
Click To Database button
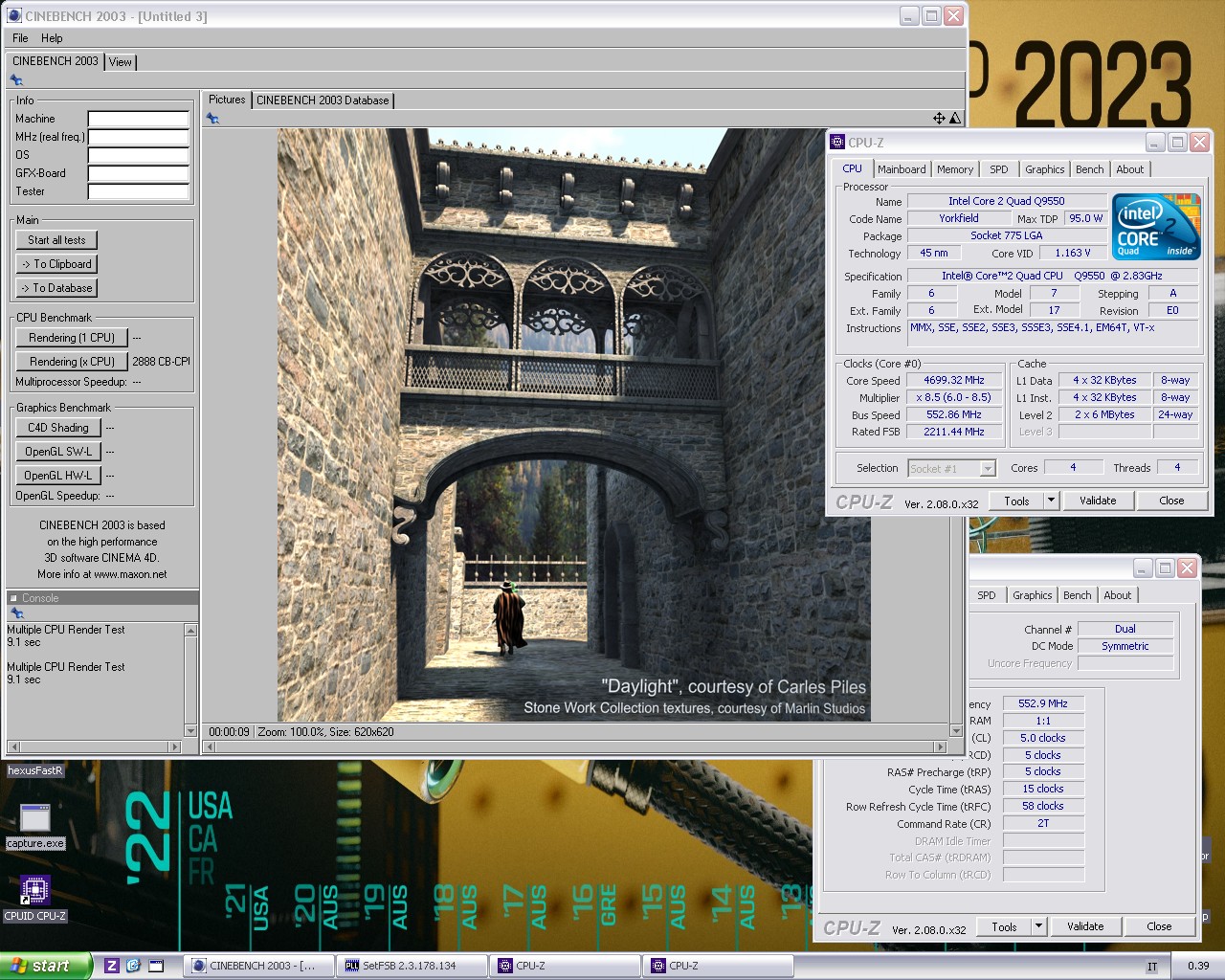click(x=56, y=288)
